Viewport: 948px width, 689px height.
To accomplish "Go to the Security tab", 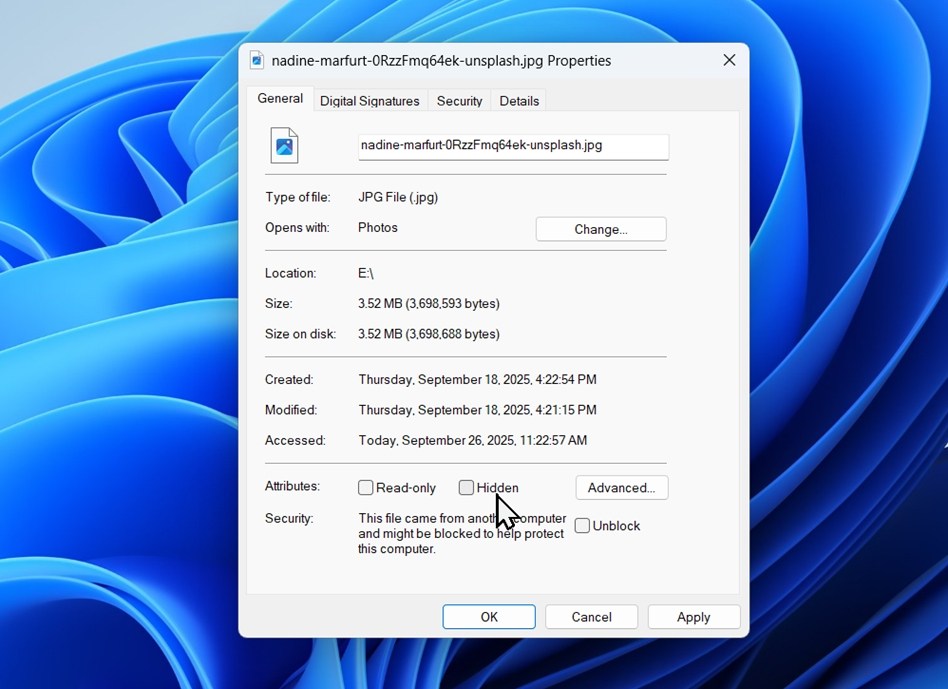I will point(459,101).
